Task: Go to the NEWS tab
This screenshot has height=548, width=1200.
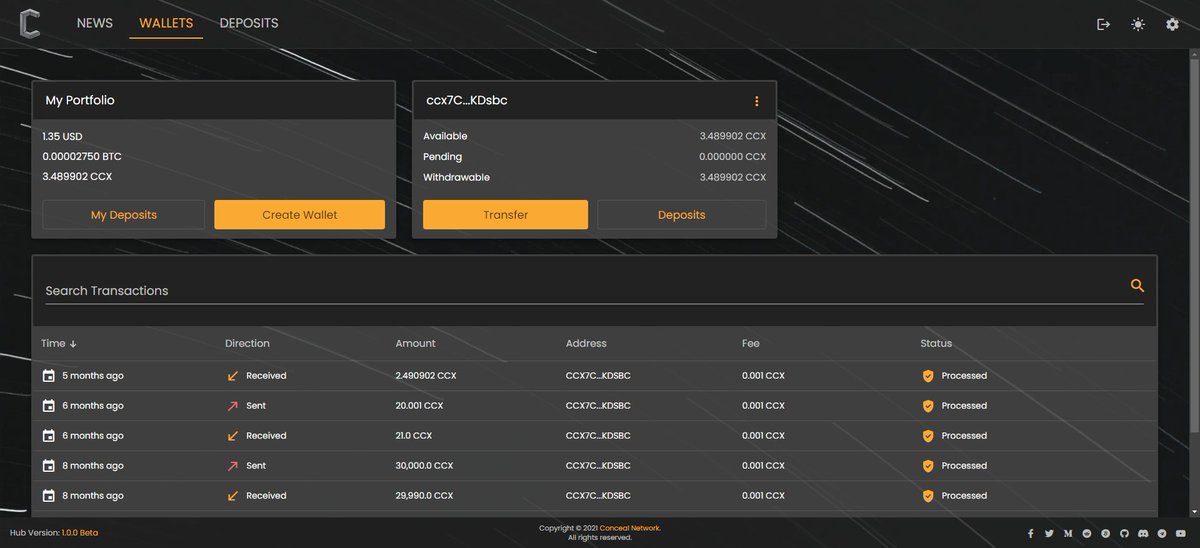Action: click(95, 23)
